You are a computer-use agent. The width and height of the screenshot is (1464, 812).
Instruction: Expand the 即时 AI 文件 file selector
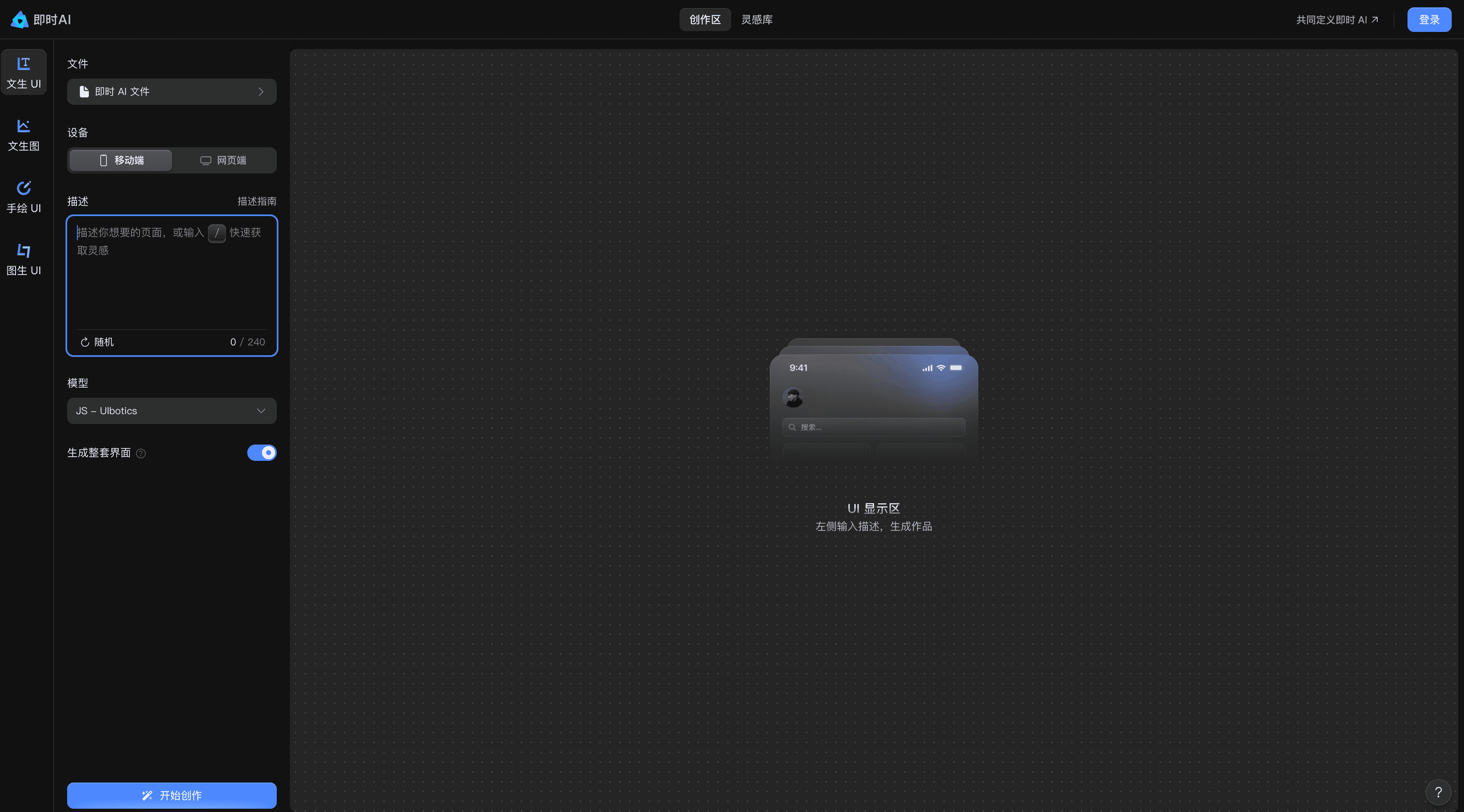[172, 92]
